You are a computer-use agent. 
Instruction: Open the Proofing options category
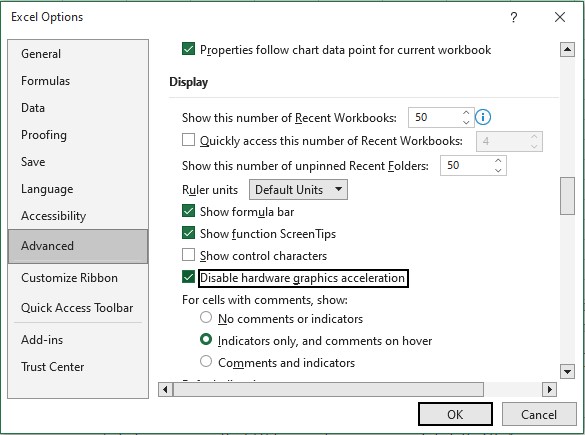tap(78, 135)
